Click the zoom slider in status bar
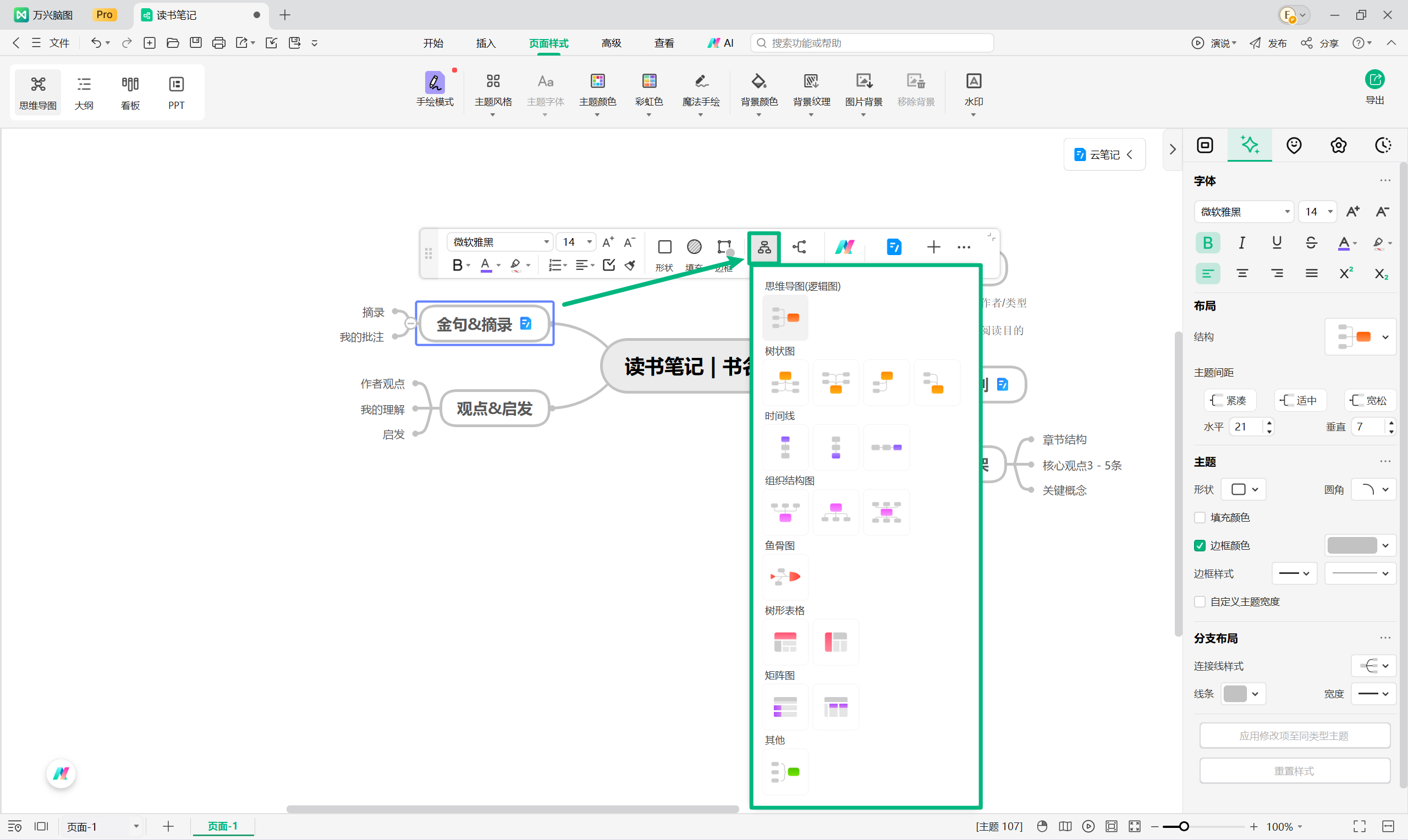The height and width of the screenshot is (840, 1408). click(x=1203, y=826)
